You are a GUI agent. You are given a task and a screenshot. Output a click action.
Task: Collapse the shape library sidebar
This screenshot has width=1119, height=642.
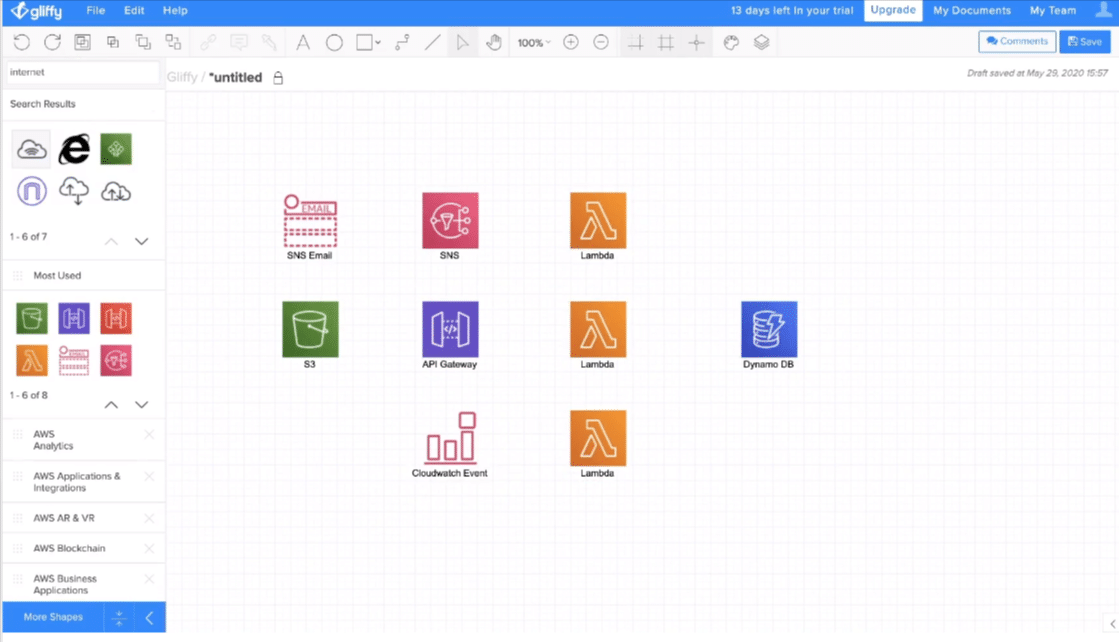[x=149, y=618]
